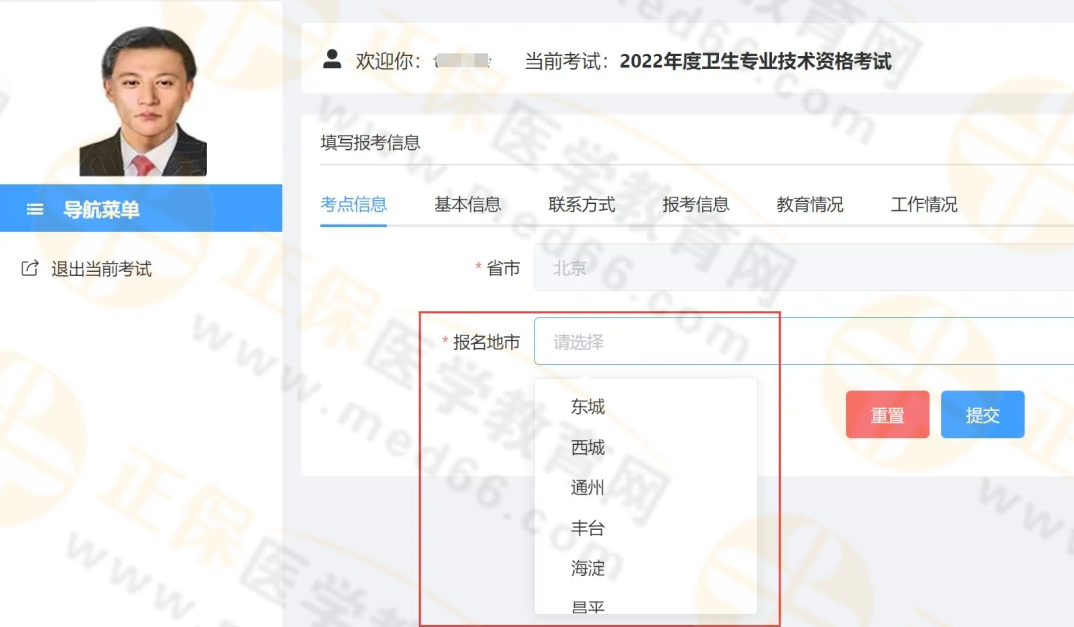Image resolution: width=1074 pixels, height=627 pixels.
Task: Switch to the 工作情况 tab
Action: pyautogui.click(x=924, y=204)
